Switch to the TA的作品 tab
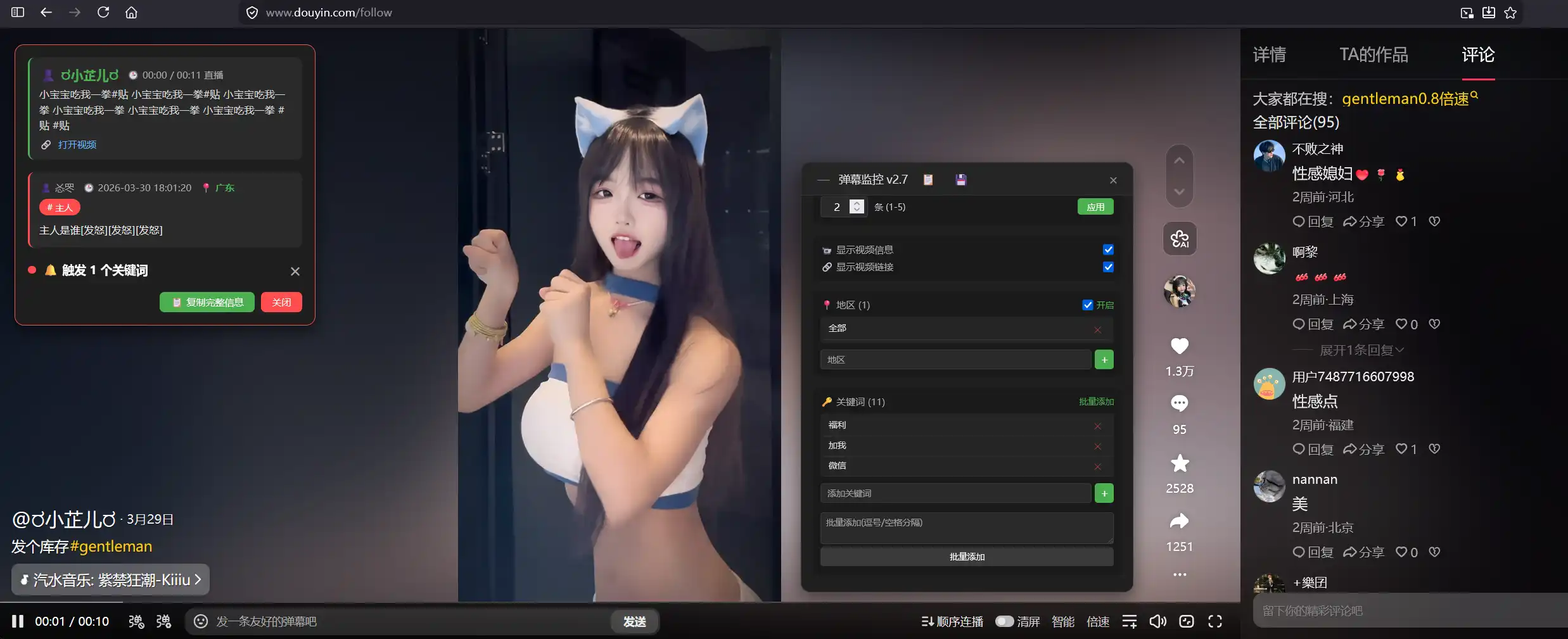 [x=1374, y=54]
